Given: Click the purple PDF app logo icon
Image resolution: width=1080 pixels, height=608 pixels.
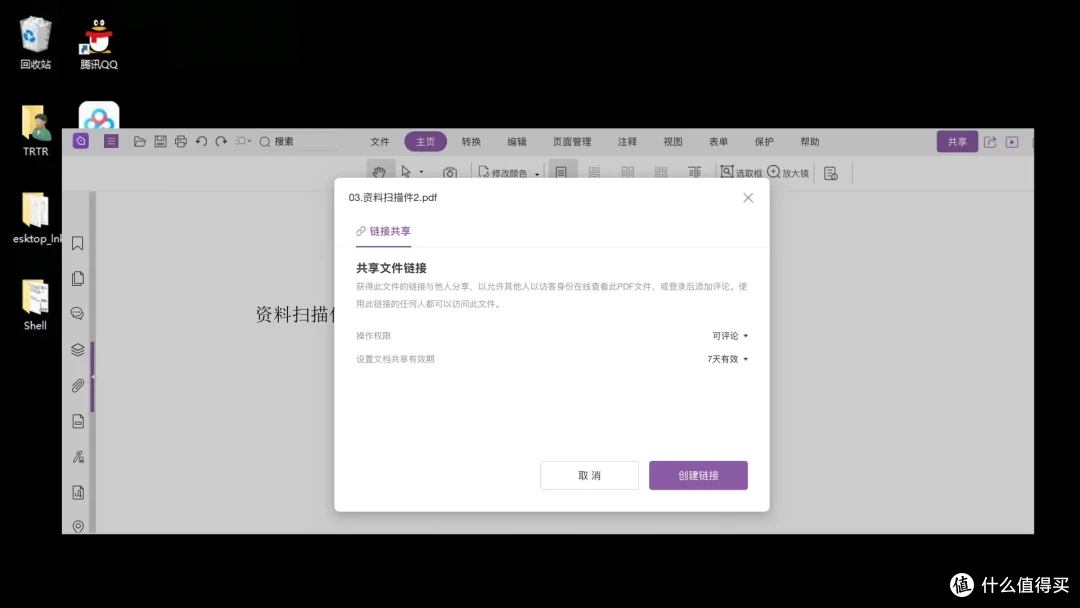Looking at the screenshot, I should [81, 141].
